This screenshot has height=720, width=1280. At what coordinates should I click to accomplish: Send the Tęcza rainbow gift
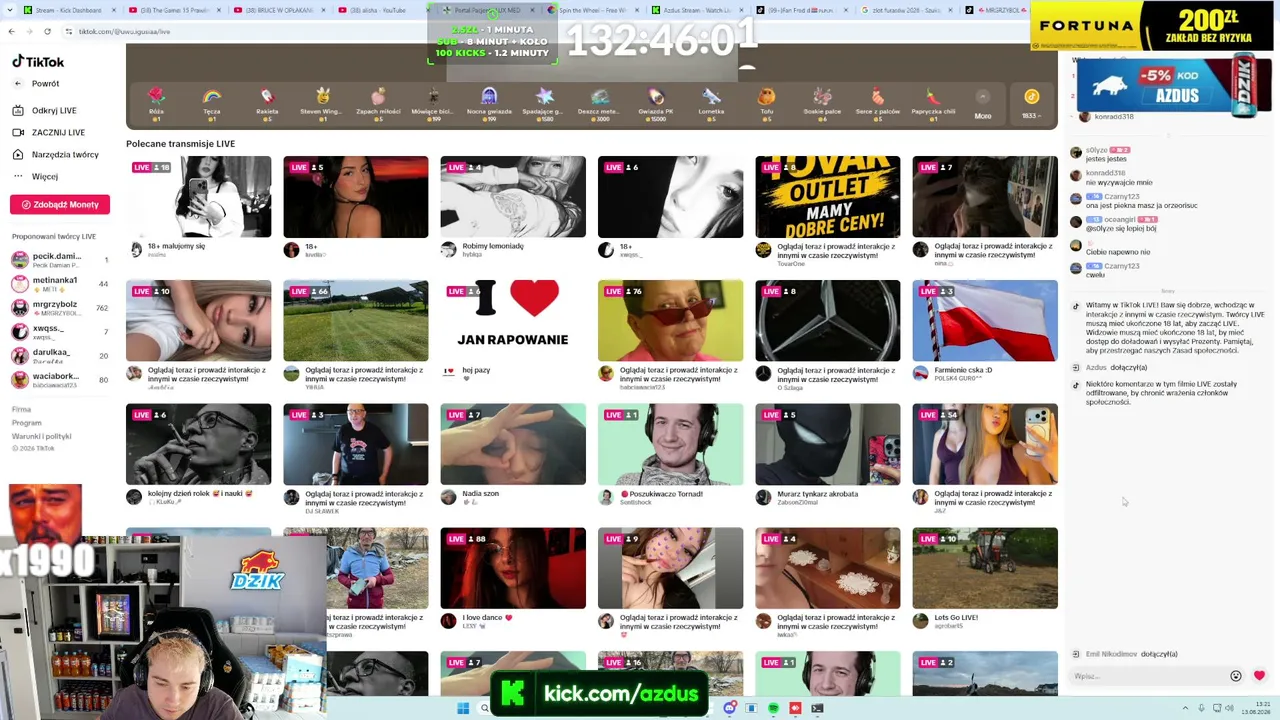211,103
